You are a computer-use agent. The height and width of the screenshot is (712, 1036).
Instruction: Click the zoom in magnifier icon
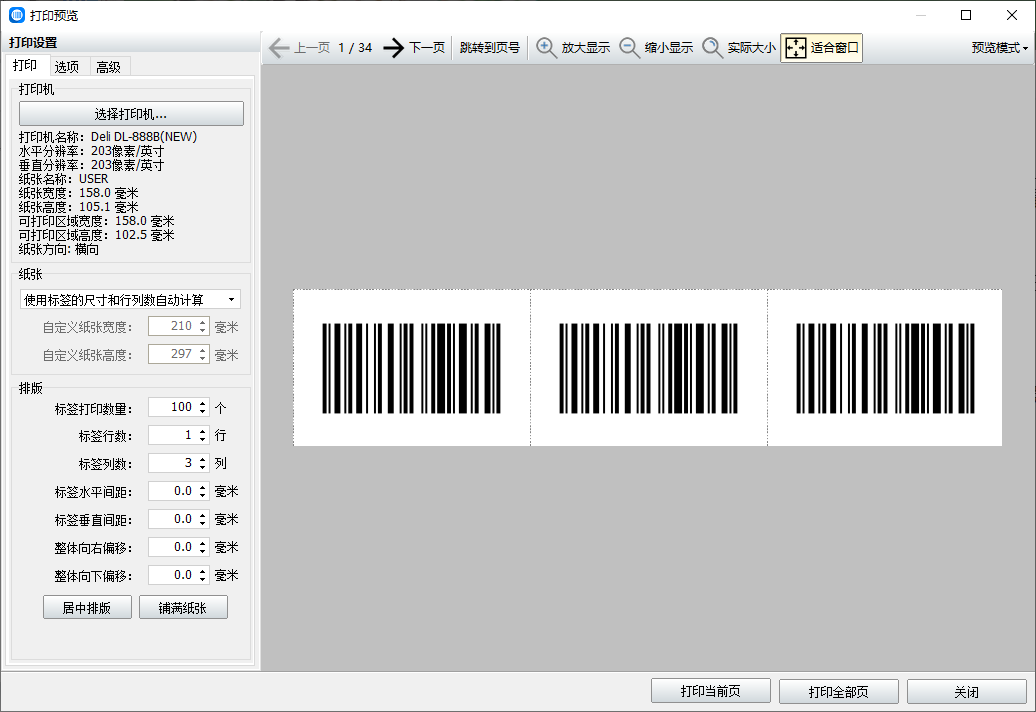click(546, 48)
